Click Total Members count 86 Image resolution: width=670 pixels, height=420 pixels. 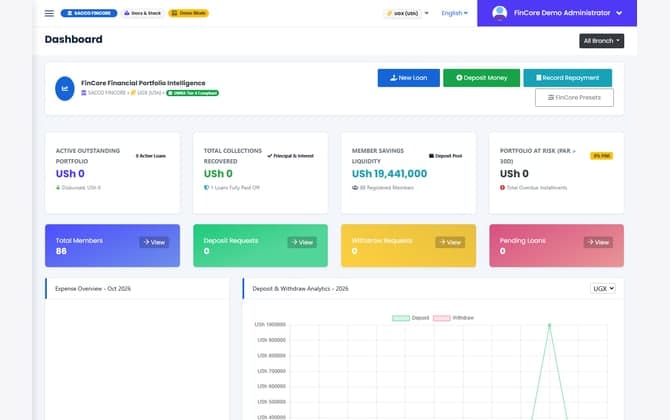tap(61, 251)
